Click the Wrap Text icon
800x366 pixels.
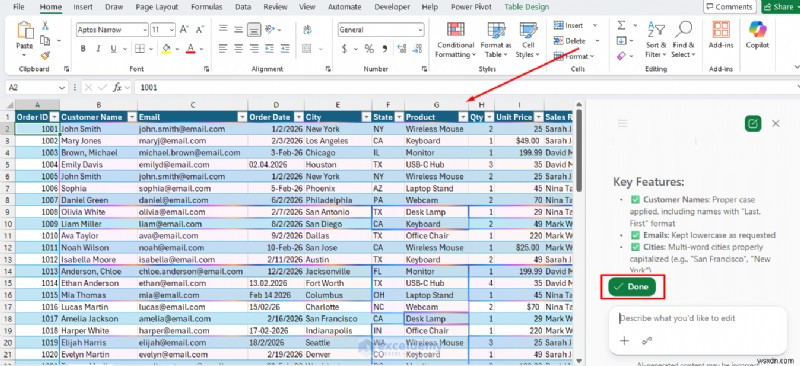(x=307, y=29)
